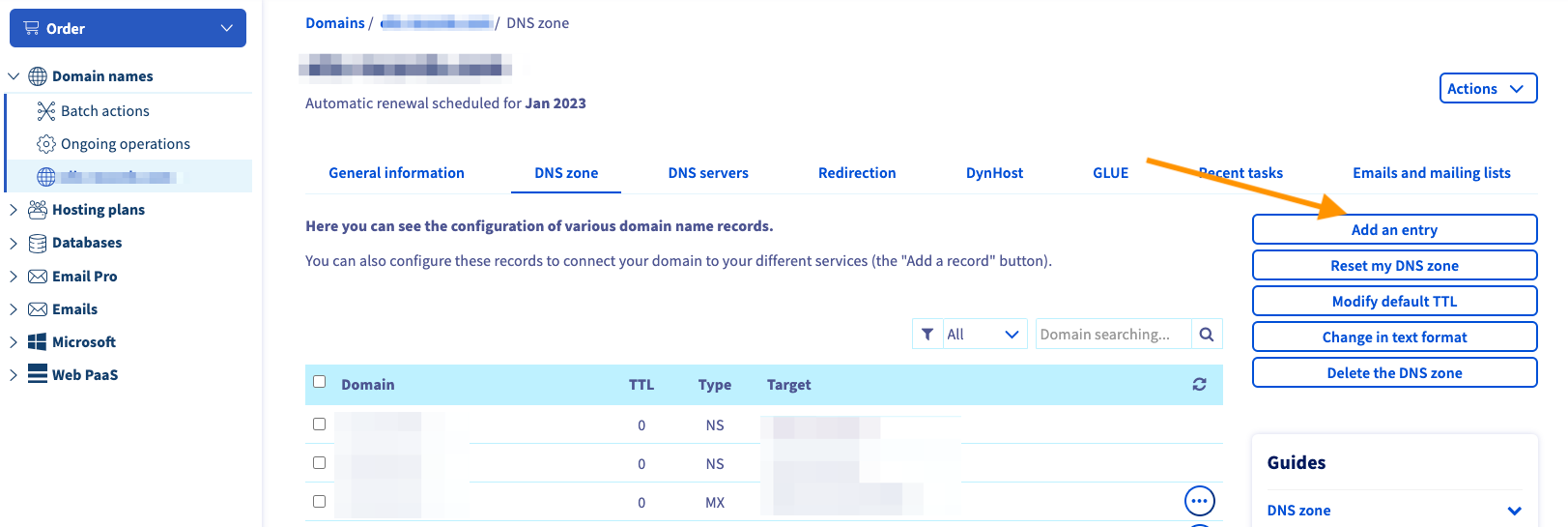Click the Web PaaS stack icon
This screenshot has width=1568, height=527.
click(38, 374)
